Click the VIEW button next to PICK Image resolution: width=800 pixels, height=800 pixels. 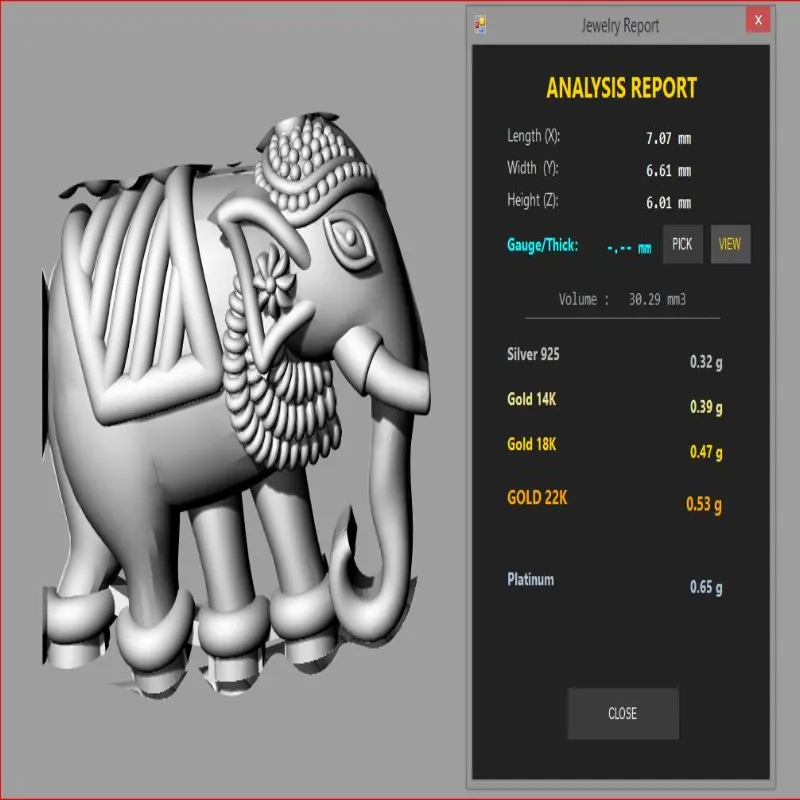[x=730, y=244]
